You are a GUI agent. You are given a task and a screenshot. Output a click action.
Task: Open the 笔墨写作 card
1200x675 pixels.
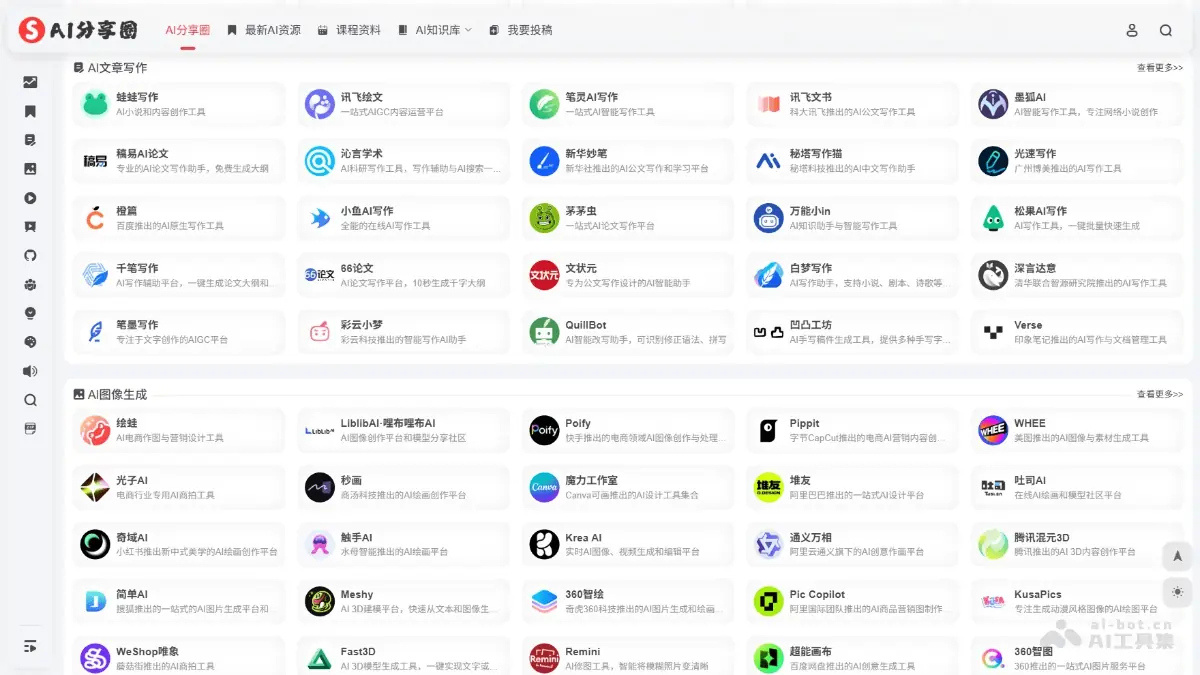(x=179, y=332)
